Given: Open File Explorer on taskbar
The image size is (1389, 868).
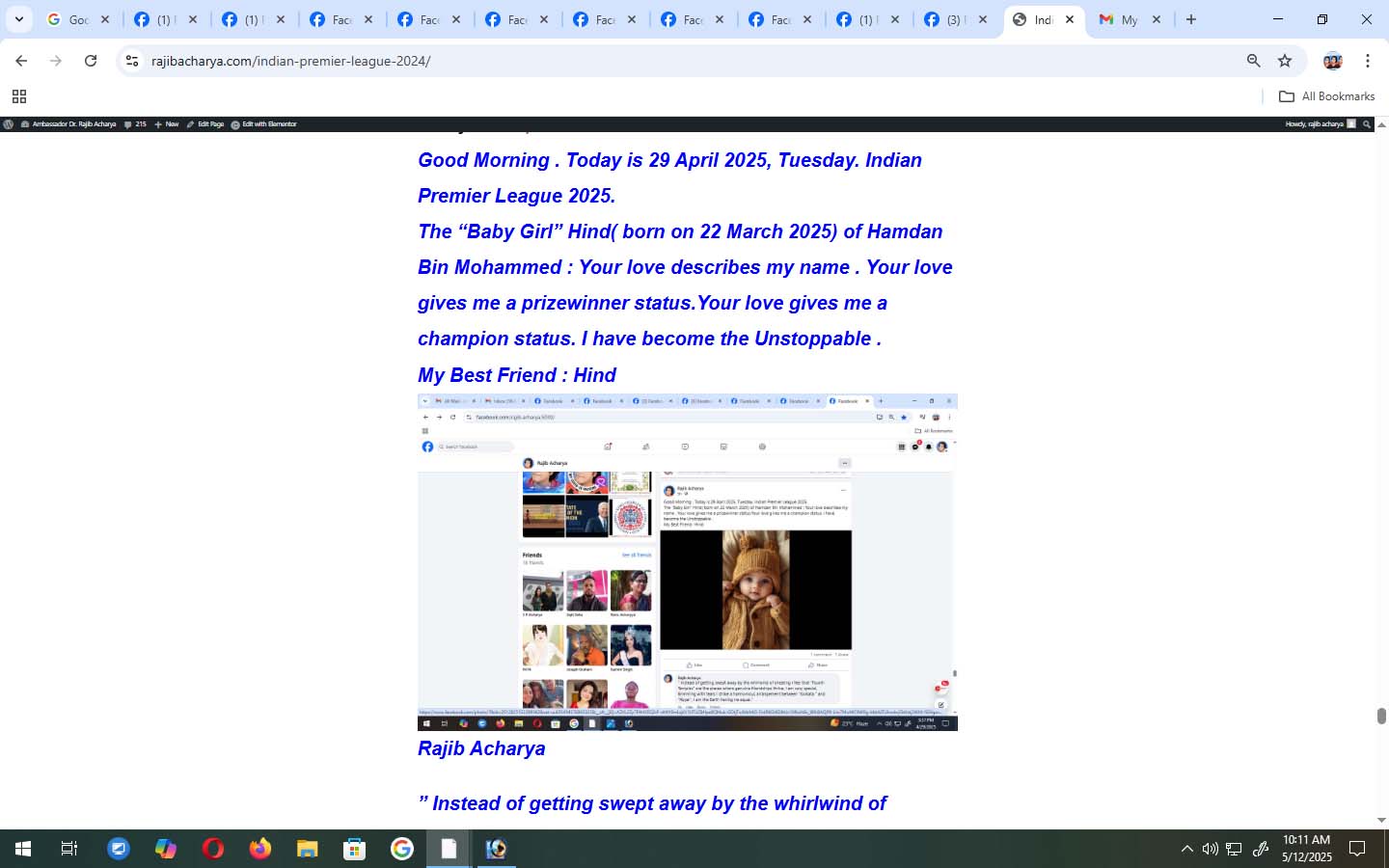Looking at the screenshot, I should click(x=308, y=849).
